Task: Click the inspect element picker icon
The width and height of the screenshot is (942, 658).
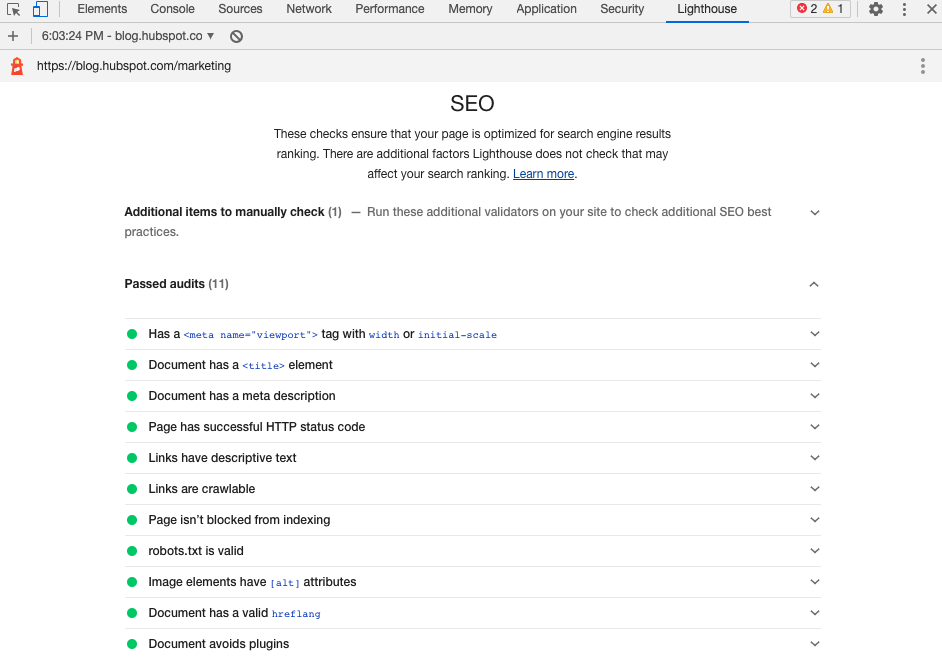Action: pyautogui.click(x=14, y=10)
